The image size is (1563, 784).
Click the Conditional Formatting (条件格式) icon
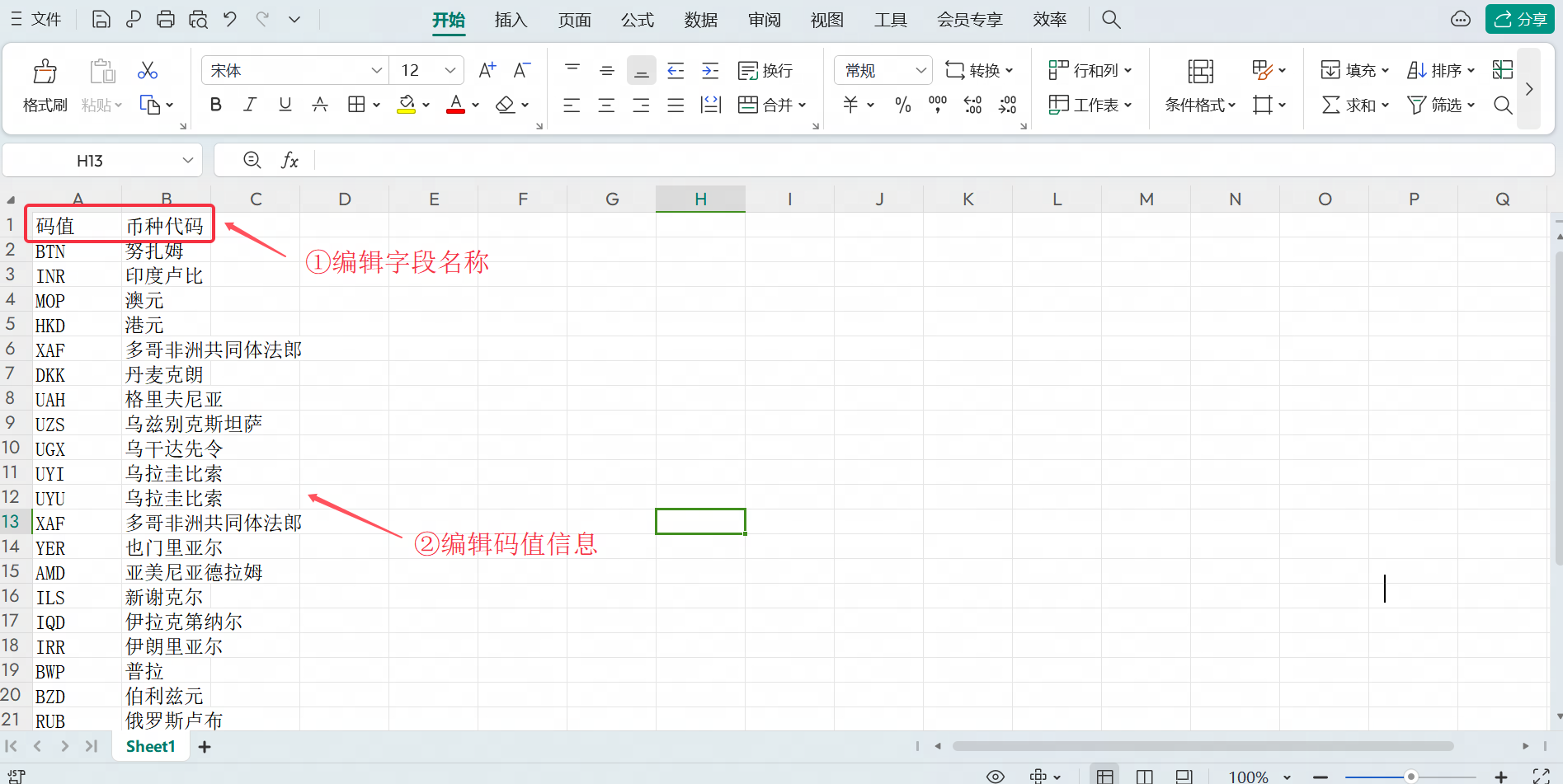pyautogui.click(x=1200, y=73)
